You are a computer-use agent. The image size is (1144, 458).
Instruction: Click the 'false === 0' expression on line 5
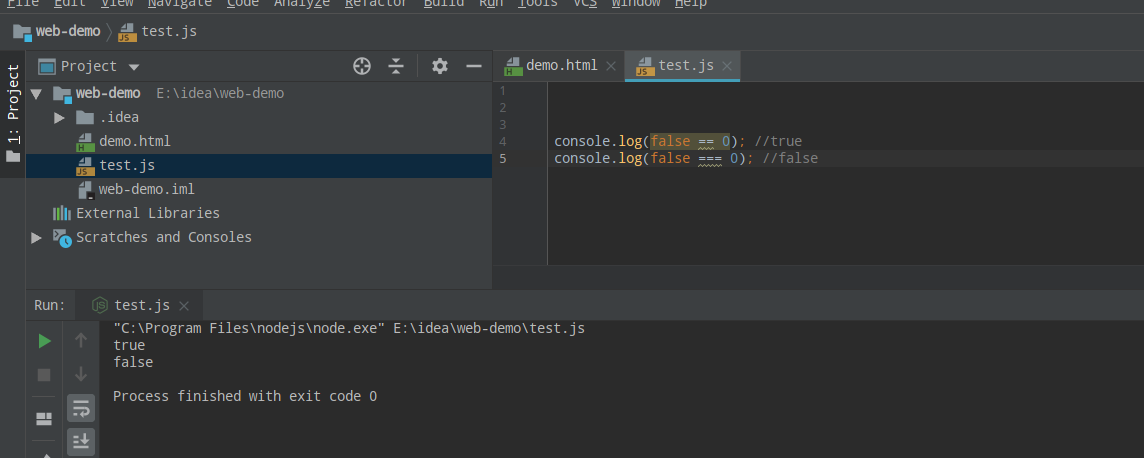click(x=694, y=158)
